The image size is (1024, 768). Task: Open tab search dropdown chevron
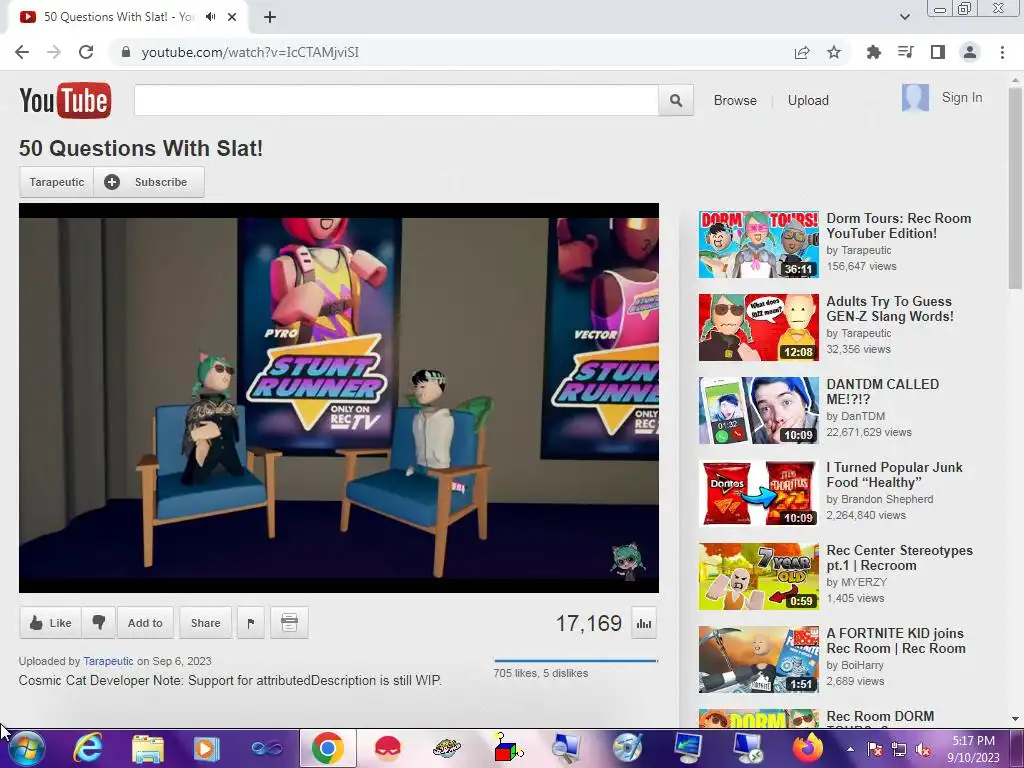click(904, 17)
